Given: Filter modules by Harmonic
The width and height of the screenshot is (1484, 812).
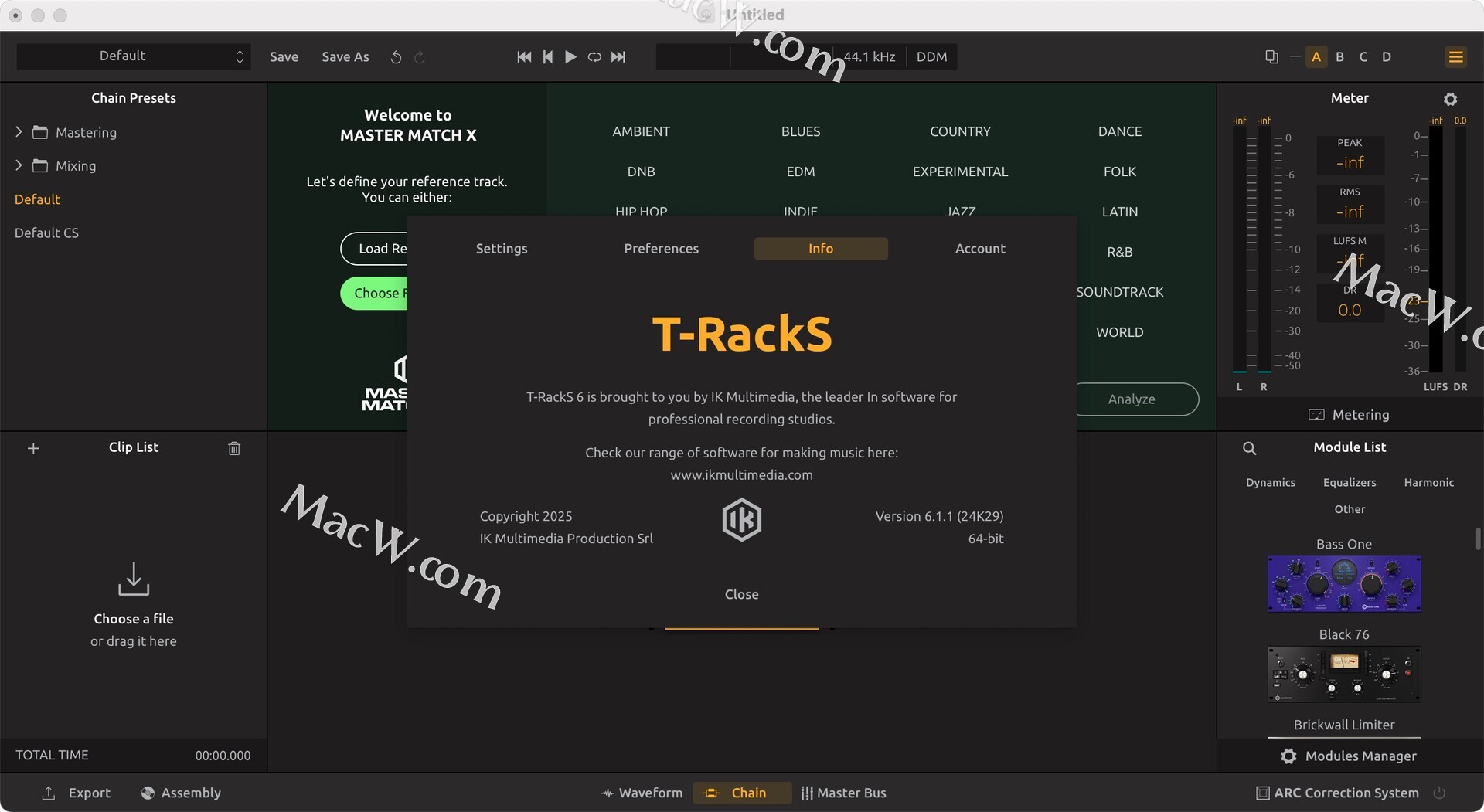Looking at the screenshot, I should [1428, 482].
